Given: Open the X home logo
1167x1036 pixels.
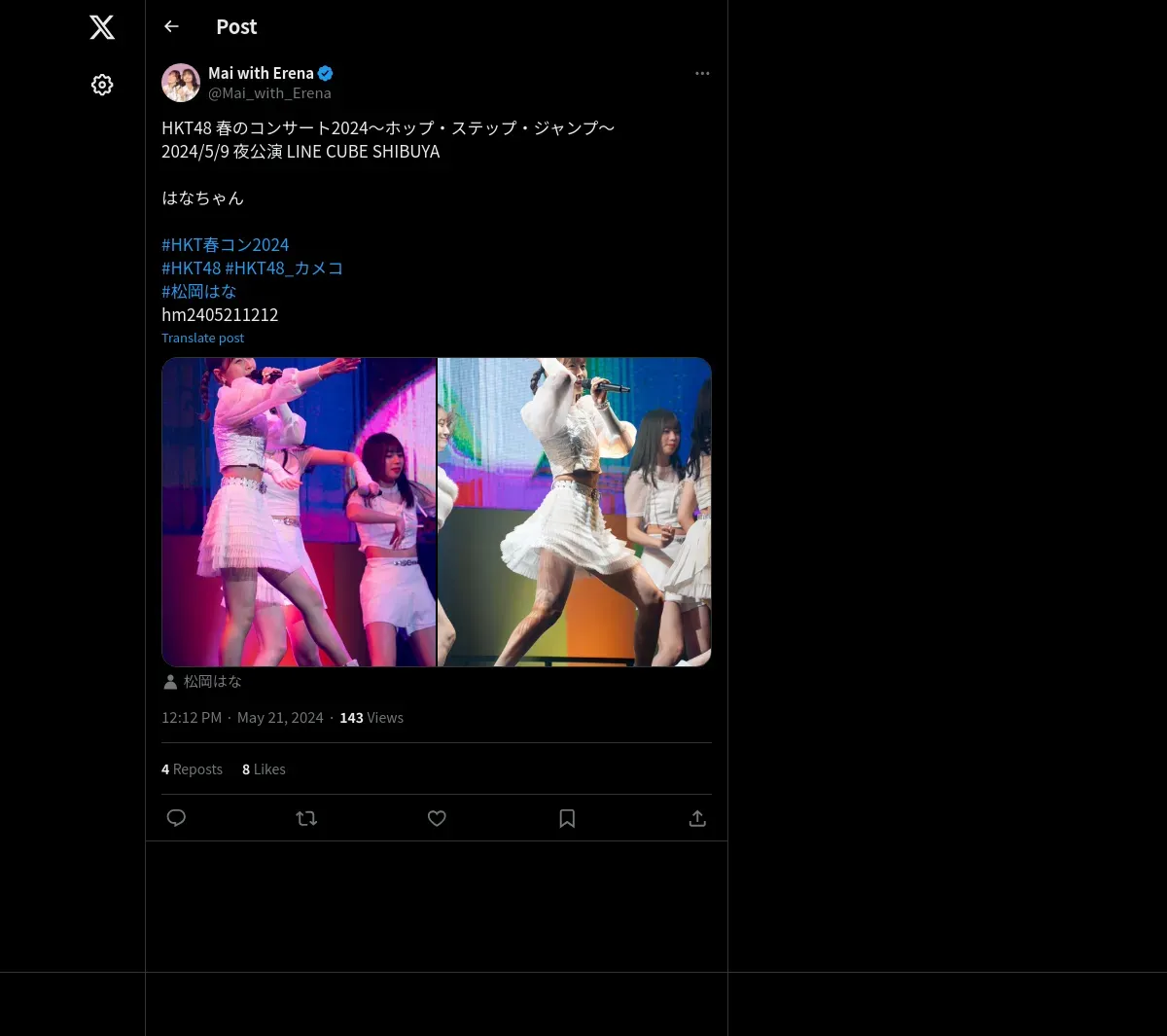Looking at the screenshot, I should [x=102, y=27].
